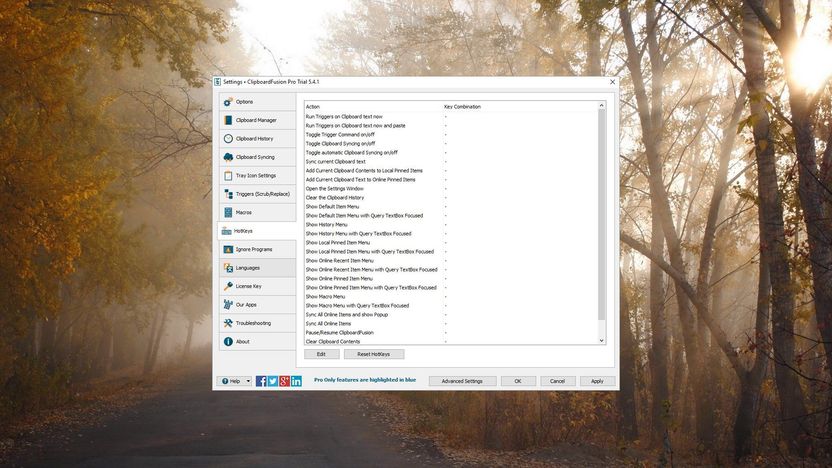
Task: Select 'Show Local Pinned Item Menu' row
Action: click(451, 242)
